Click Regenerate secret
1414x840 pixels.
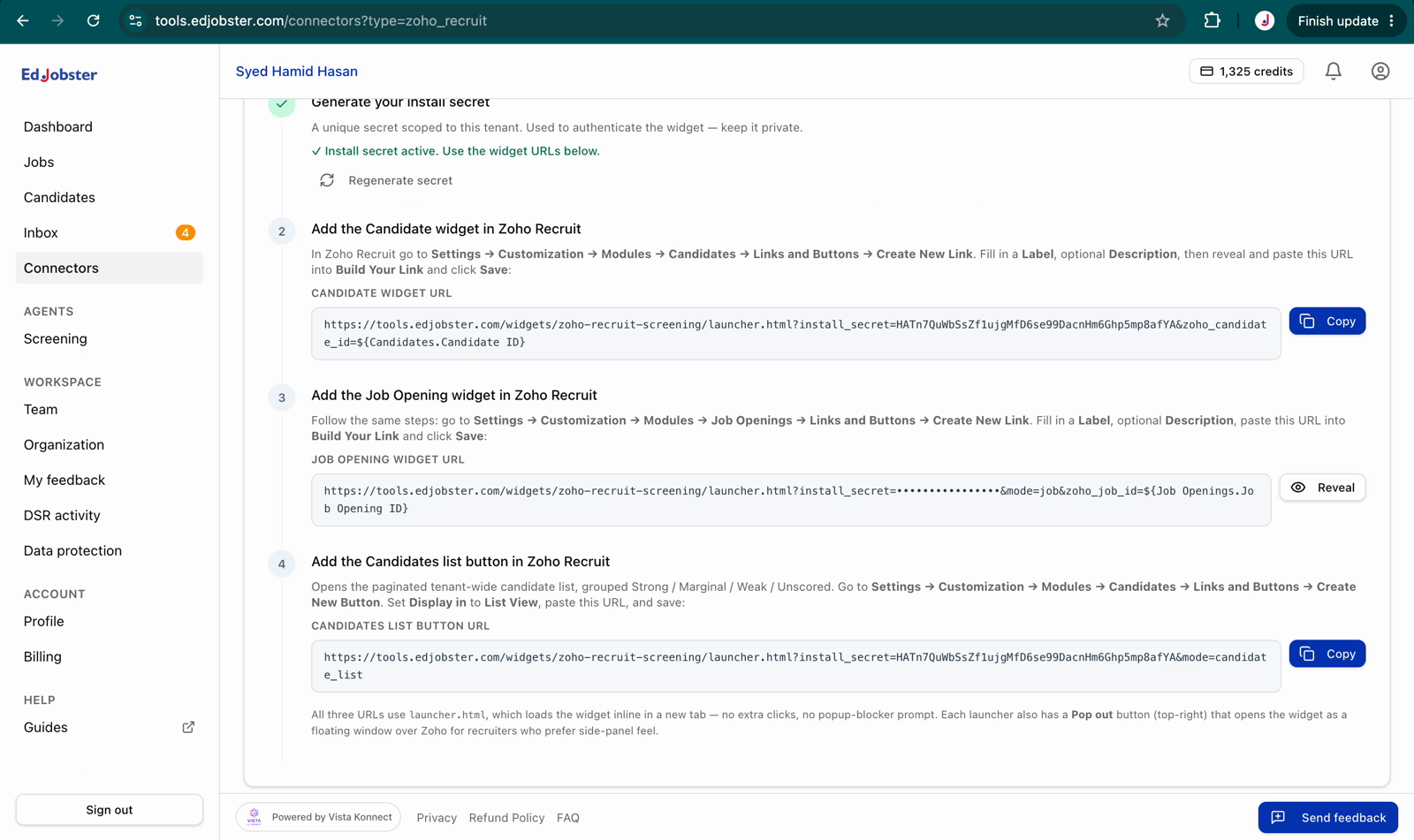[x=386, y=180]
